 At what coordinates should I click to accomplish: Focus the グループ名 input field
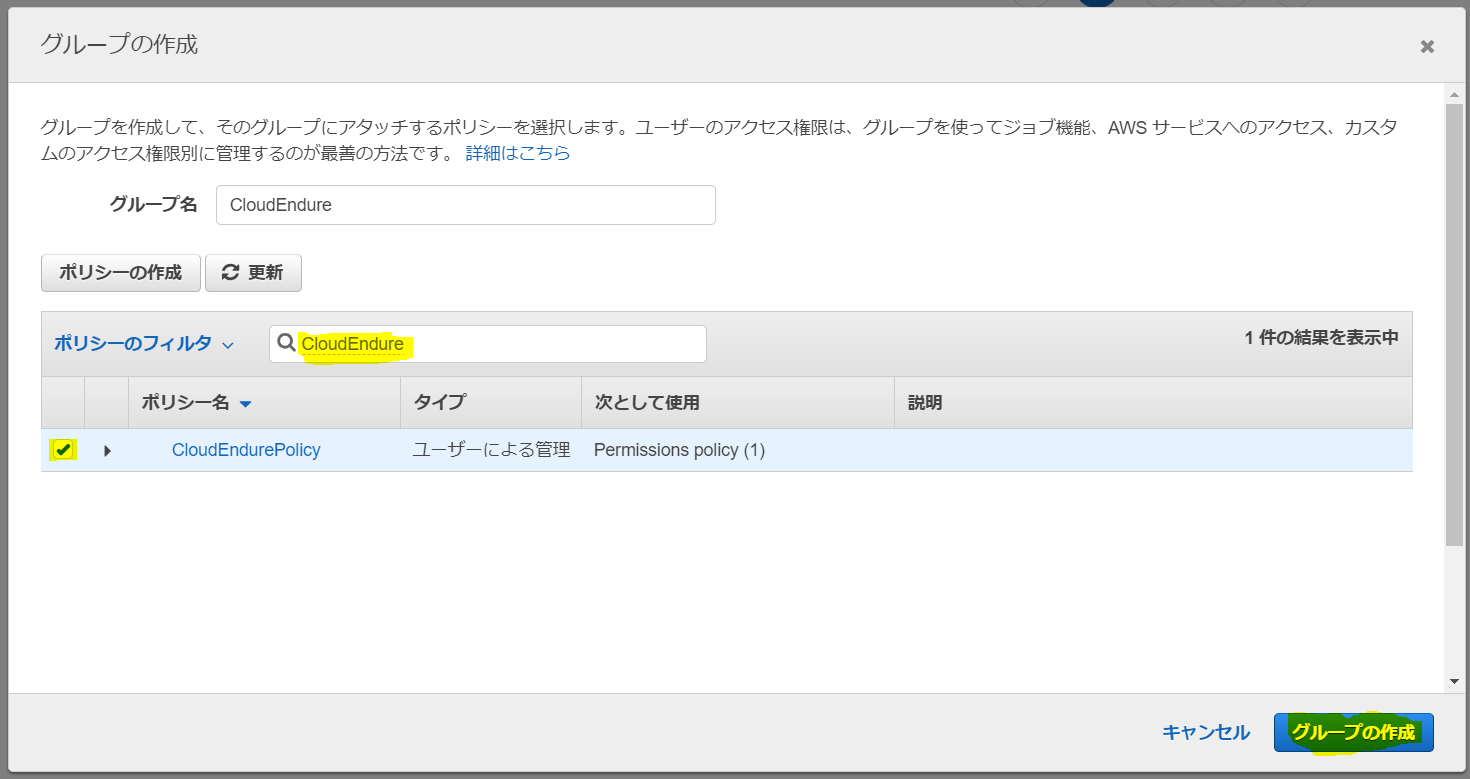[x=466, y=205]
